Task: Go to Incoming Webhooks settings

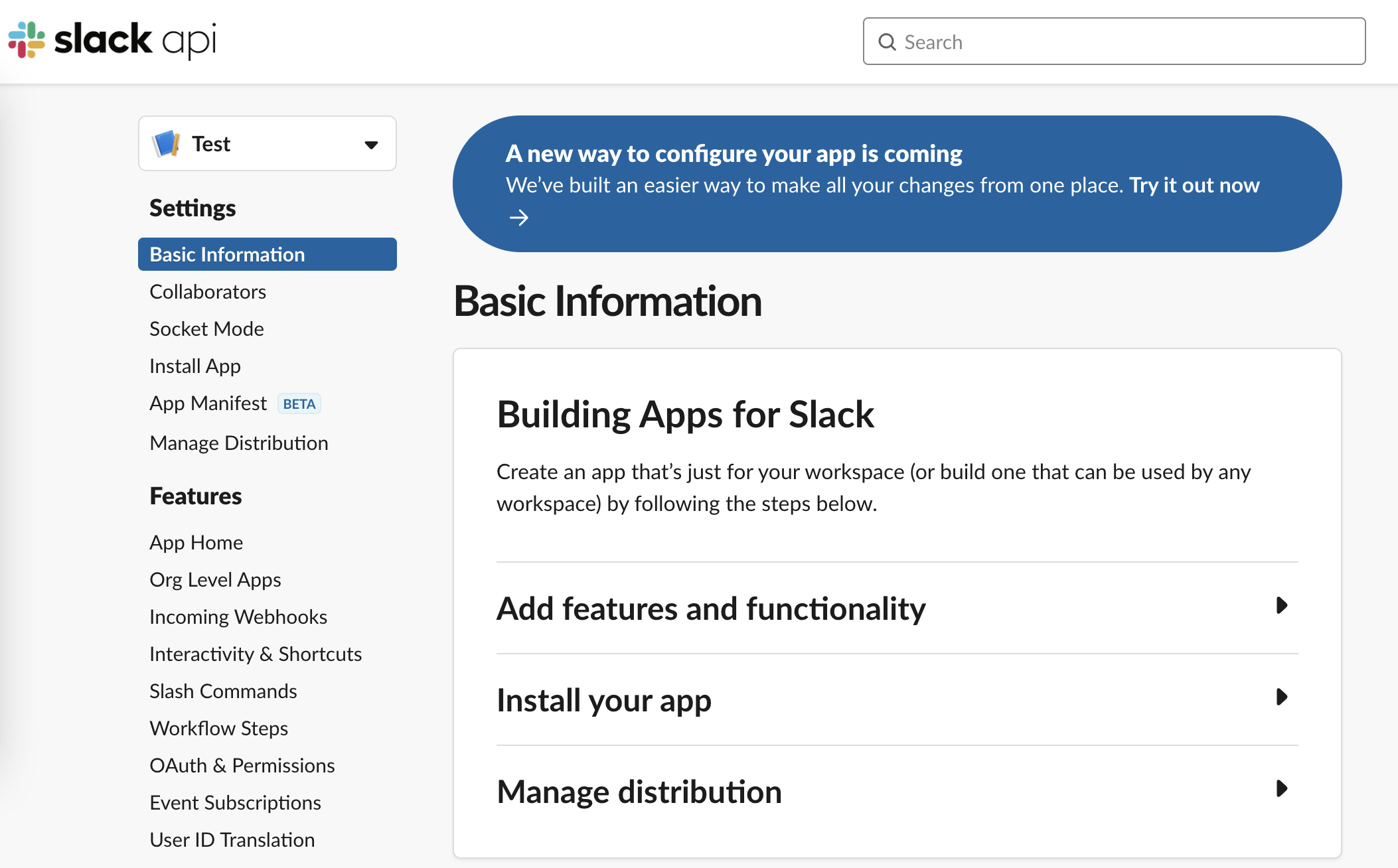Action: point(238,616)
